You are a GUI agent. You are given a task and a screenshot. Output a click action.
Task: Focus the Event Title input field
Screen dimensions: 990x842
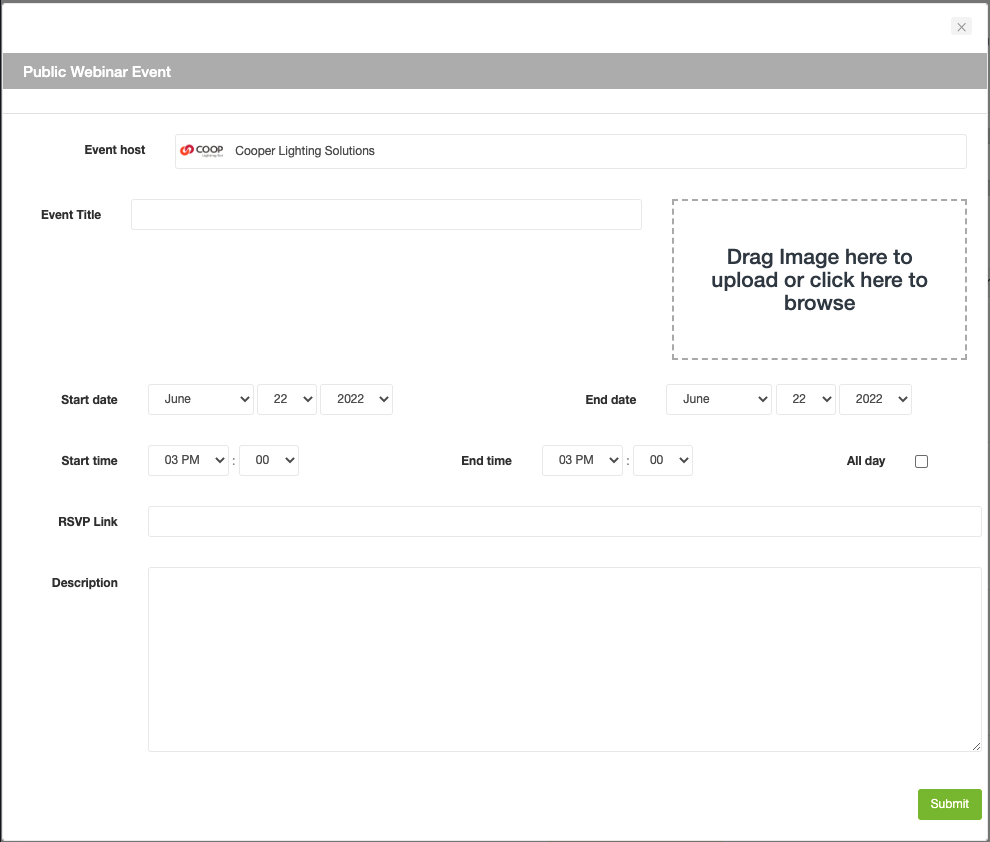click(386, 215)
